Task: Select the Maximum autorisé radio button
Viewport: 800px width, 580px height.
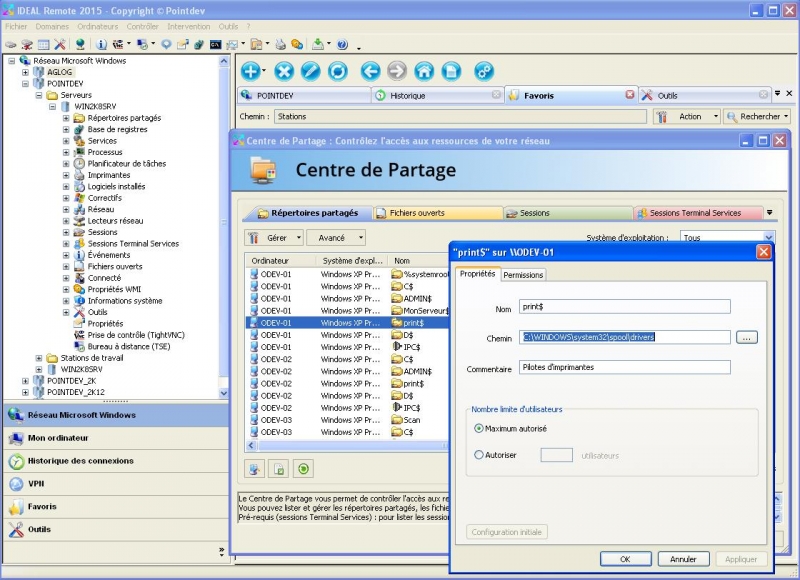Action: pos(479,428)
